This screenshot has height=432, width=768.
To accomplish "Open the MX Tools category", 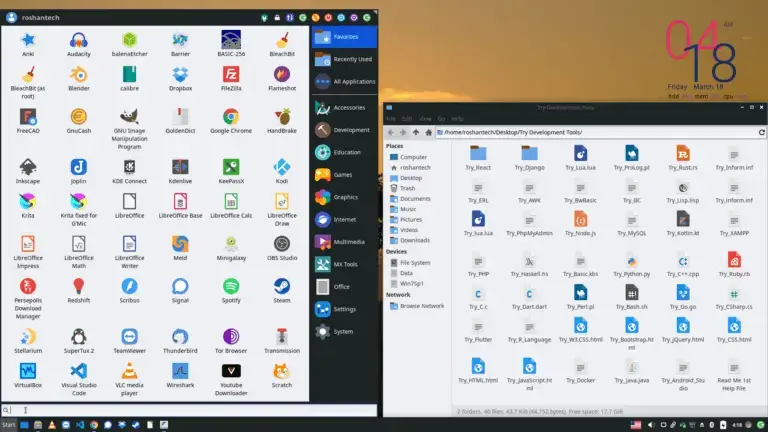I will tap(344, 264).
